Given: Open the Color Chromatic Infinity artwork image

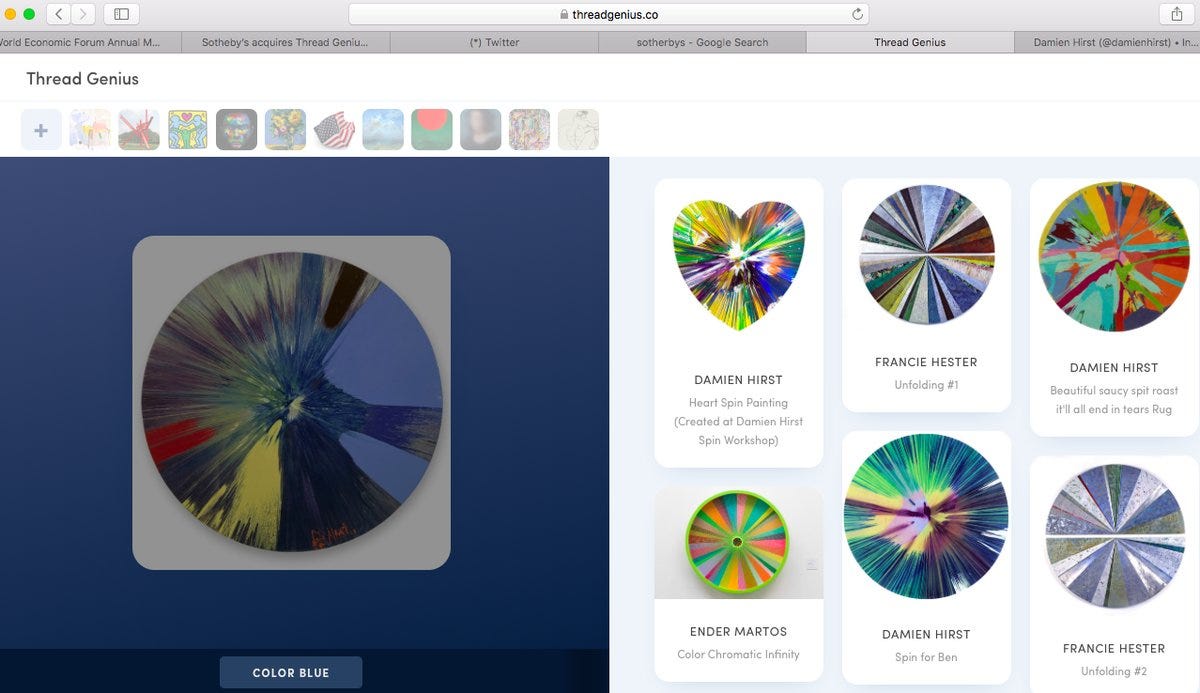Looking at the screenshot, I should click(739, 542).
